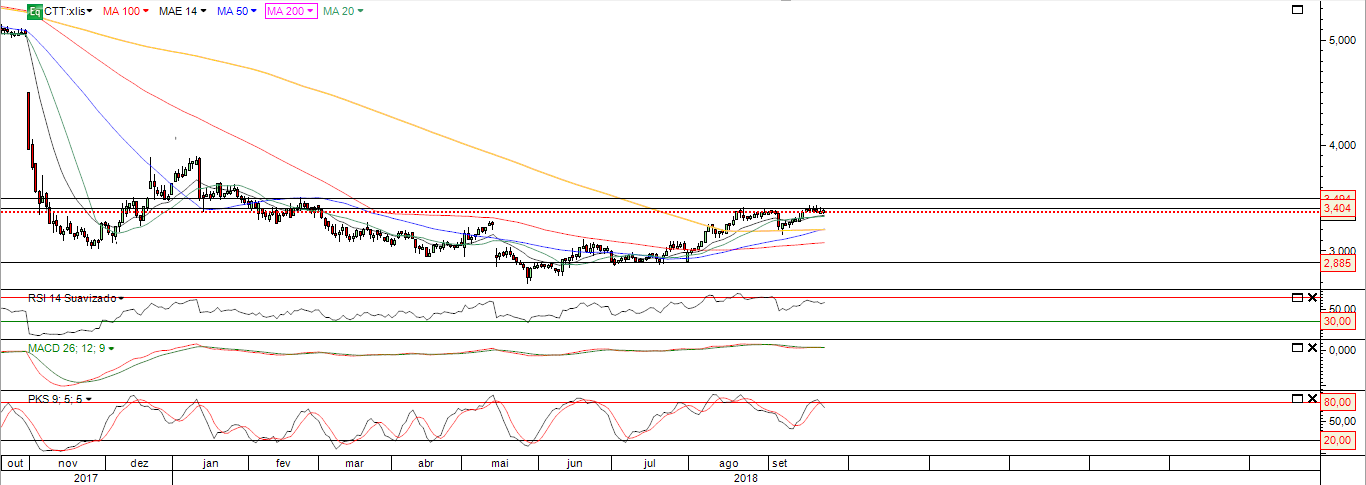This screenshot has width=1366, height=485.
Task: Maximize the RSI 14 indicator panel
Action: [1298, 298]
